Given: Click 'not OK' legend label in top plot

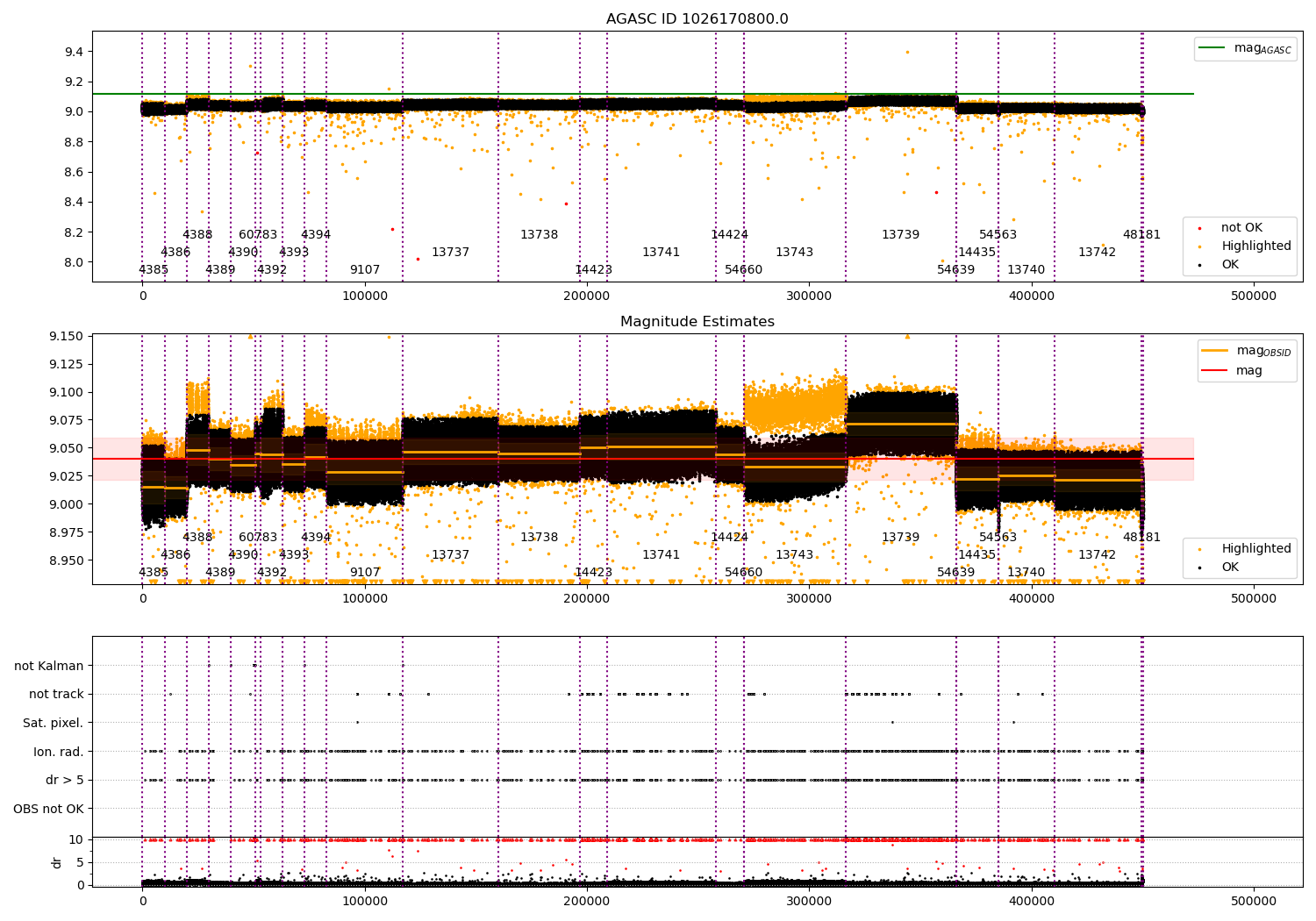Looking at the screenshot, I should point(1241,228).
